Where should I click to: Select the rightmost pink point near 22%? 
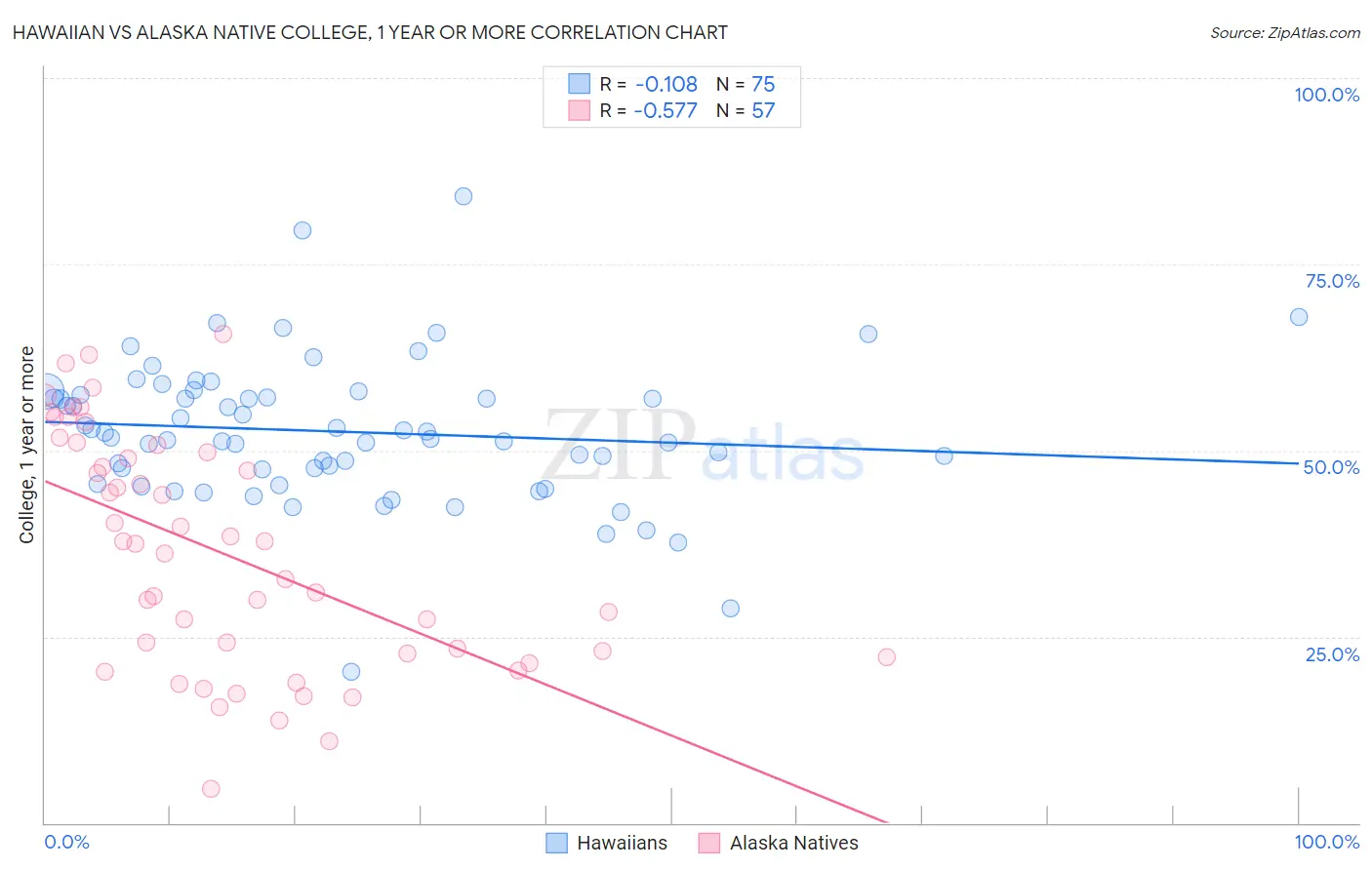(x=886, y=657)
